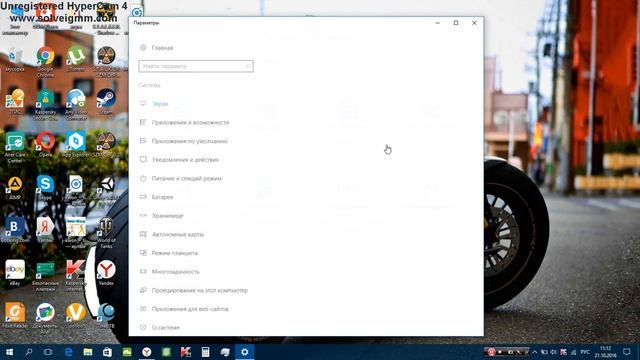Minimize the Параметры window
Image resolution: width=640 pixels, height=360 pixels.
click(438, 23)
